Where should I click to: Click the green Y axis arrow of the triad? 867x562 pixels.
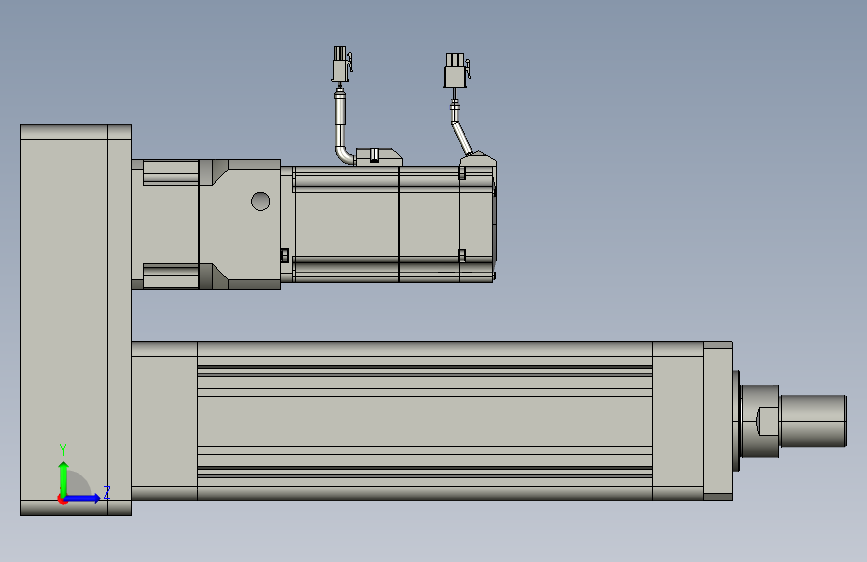coord(64,479)
